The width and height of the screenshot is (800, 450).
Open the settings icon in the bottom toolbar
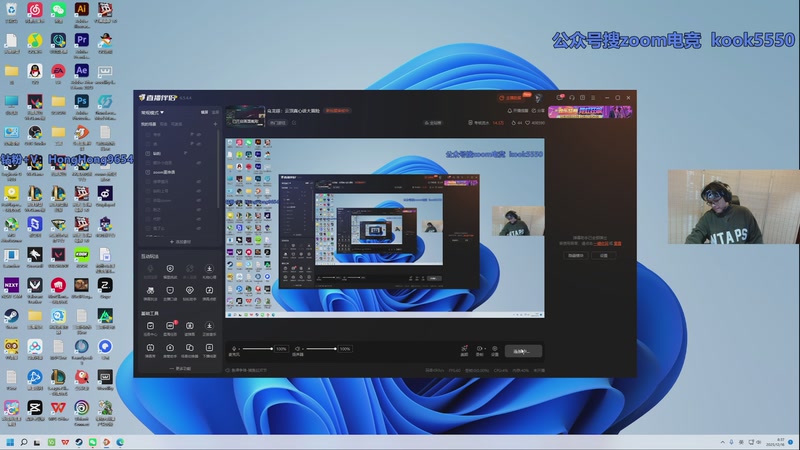494,350
